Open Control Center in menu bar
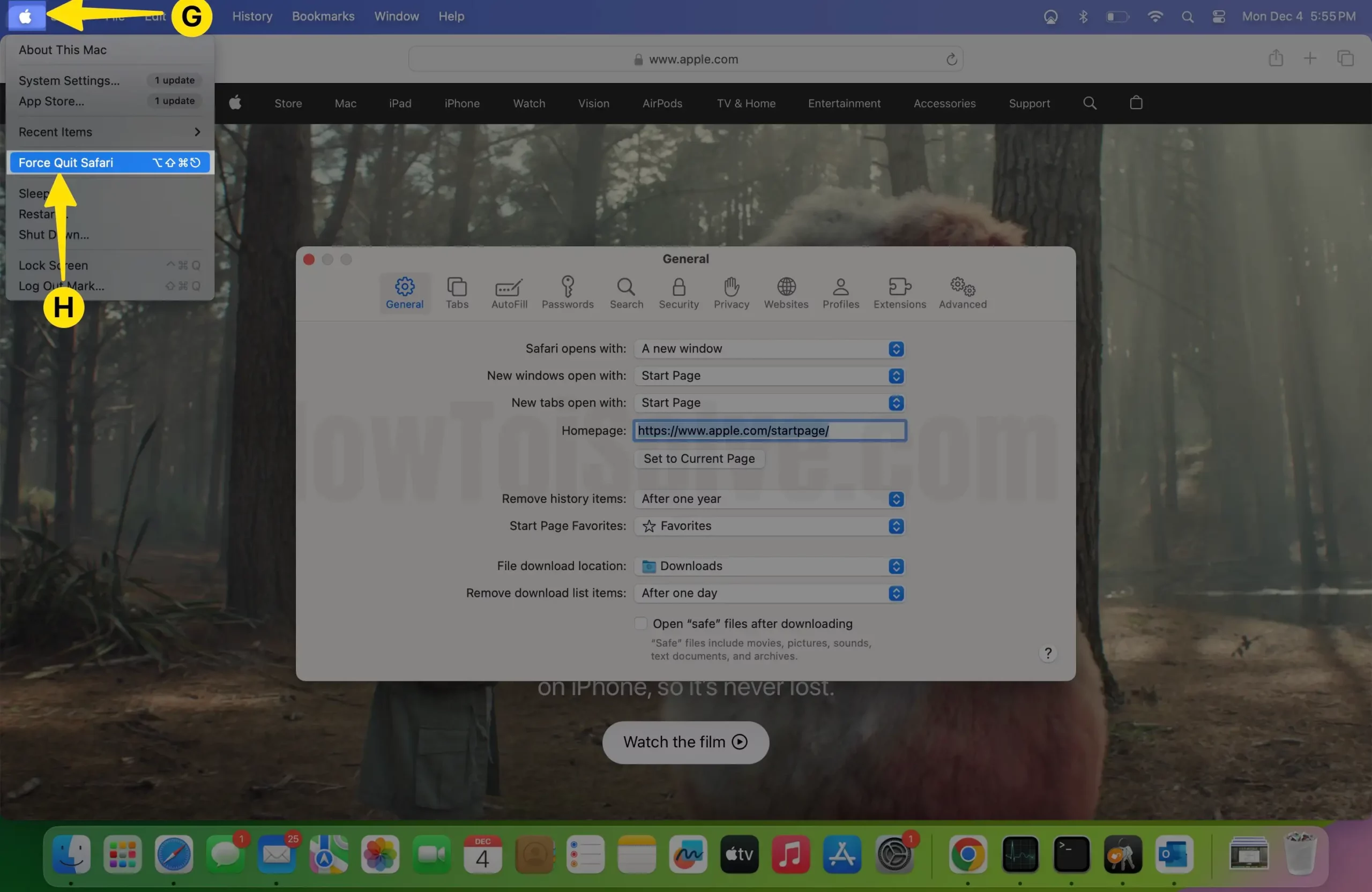Screen dimensions: 1372x892 1218,17
